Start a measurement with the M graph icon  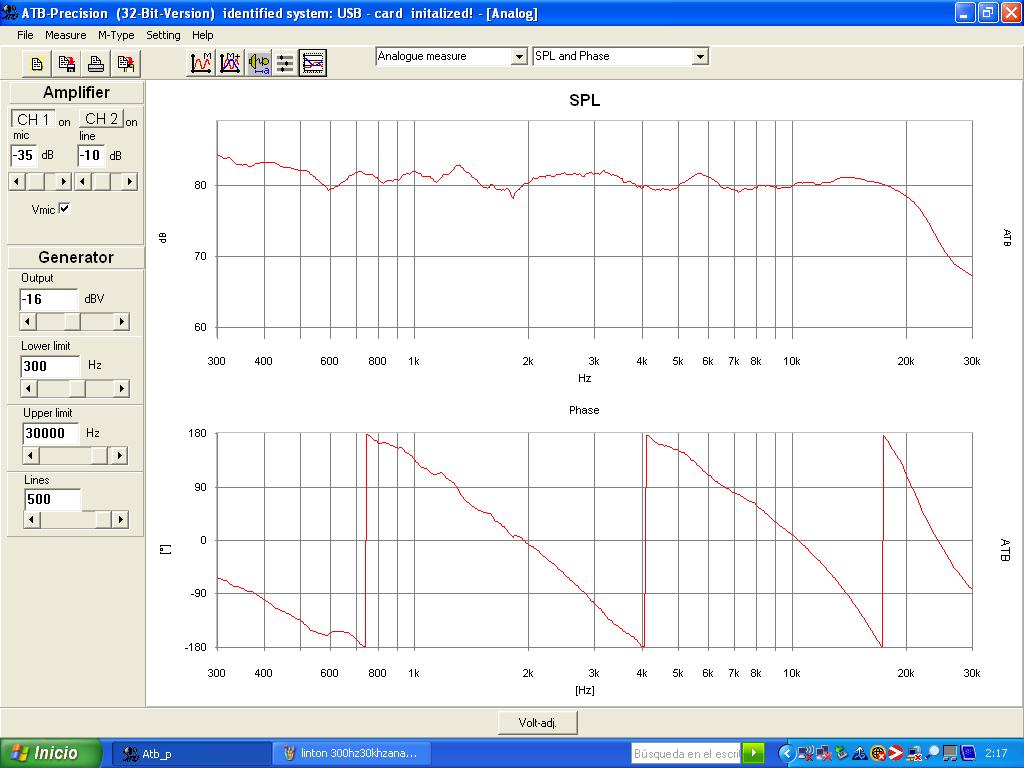click(201, 63)
